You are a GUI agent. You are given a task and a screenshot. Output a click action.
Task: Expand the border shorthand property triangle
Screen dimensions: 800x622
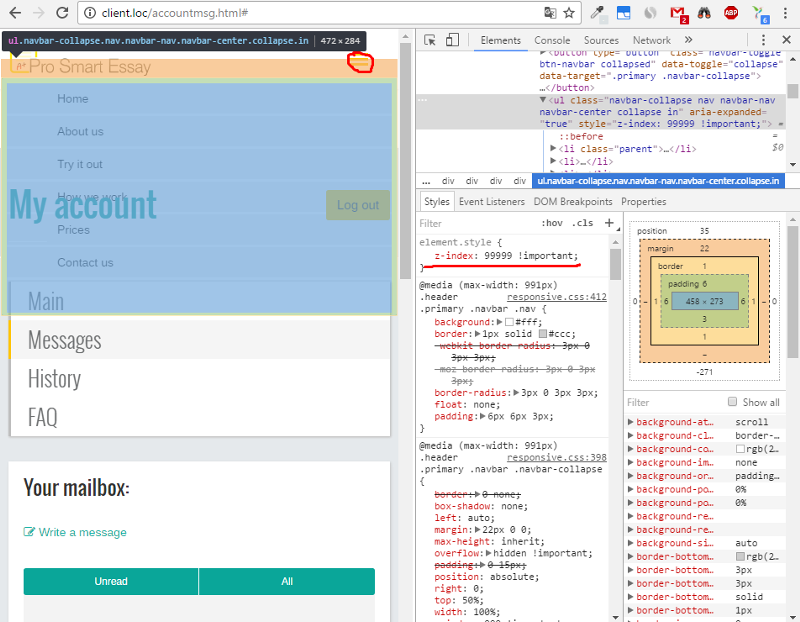(478, 334)
